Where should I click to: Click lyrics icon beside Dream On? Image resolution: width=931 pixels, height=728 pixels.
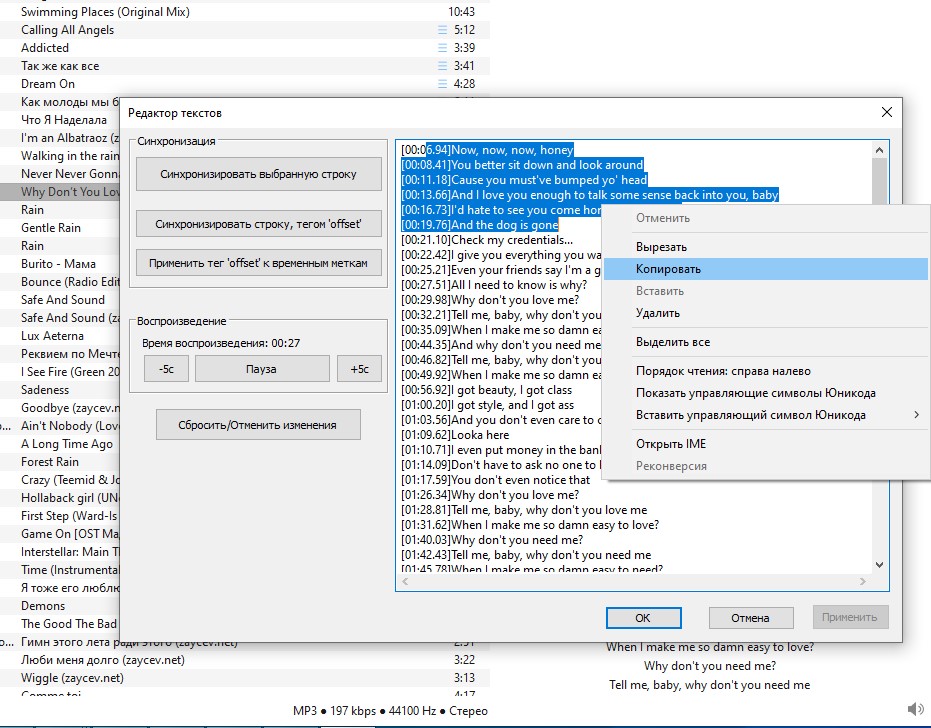[x=444, y=84]
